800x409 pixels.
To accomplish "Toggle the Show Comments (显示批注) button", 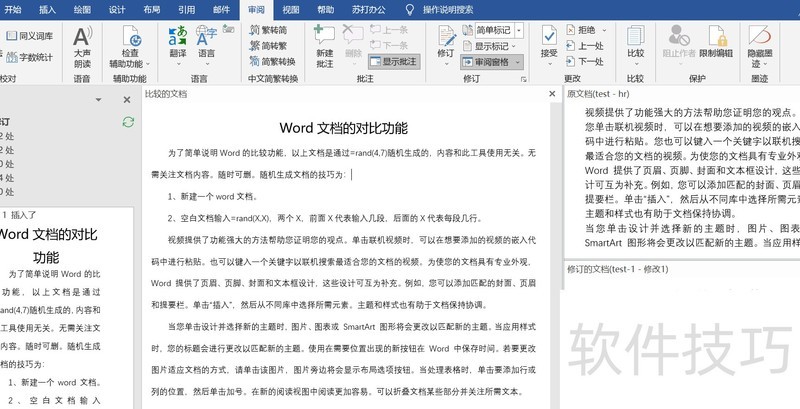I will (391, 60).
